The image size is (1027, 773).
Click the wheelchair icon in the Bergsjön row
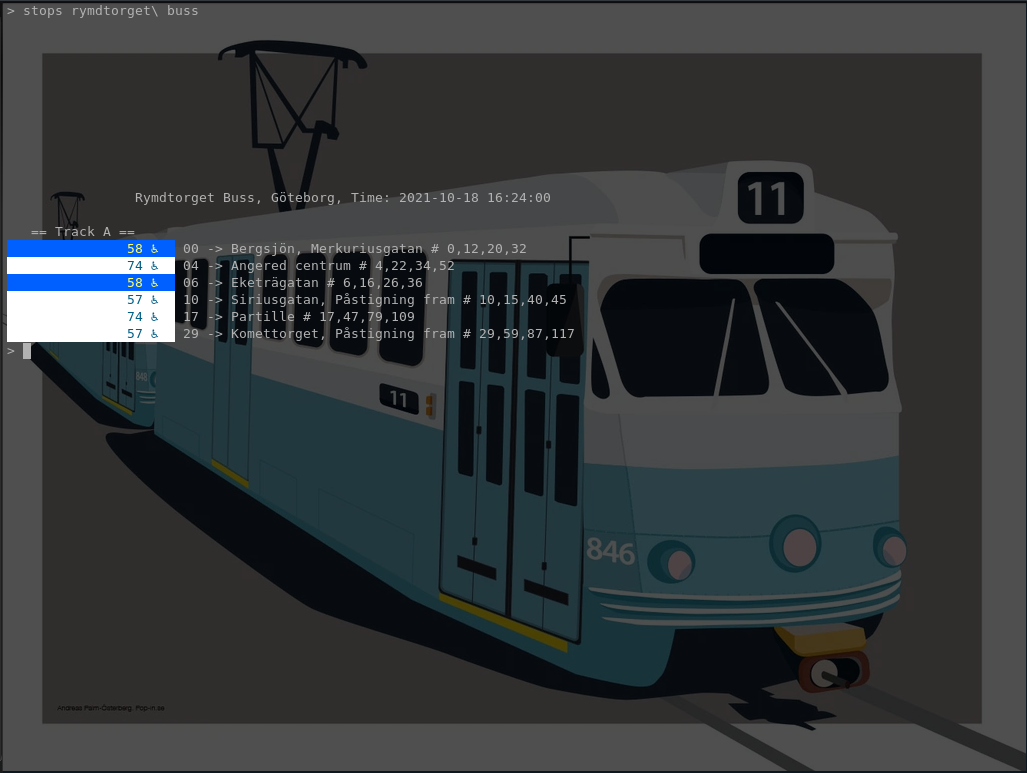[155, 249]
